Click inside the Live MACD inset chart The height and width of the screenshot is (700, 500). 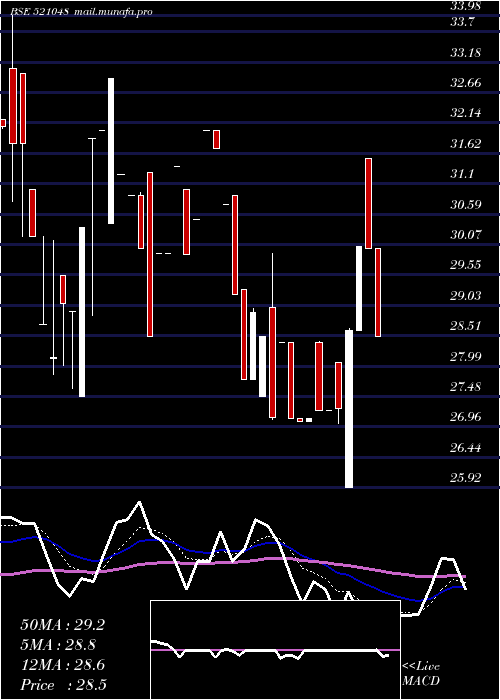pyautogui.click(x=275, y=650)
